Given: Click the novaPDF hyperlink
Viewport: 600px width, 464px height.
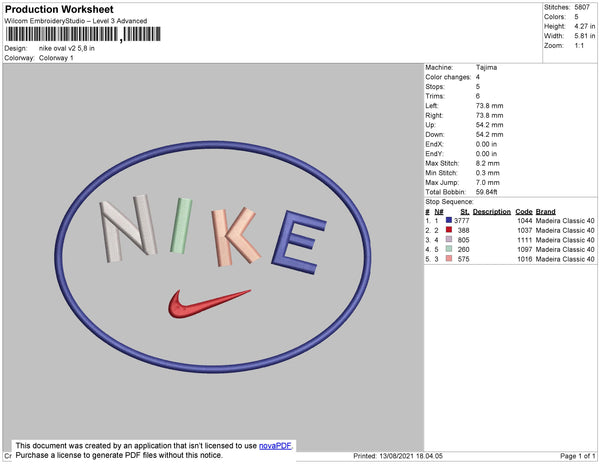Looking at the screenshot, I should (x=275, y=446).
